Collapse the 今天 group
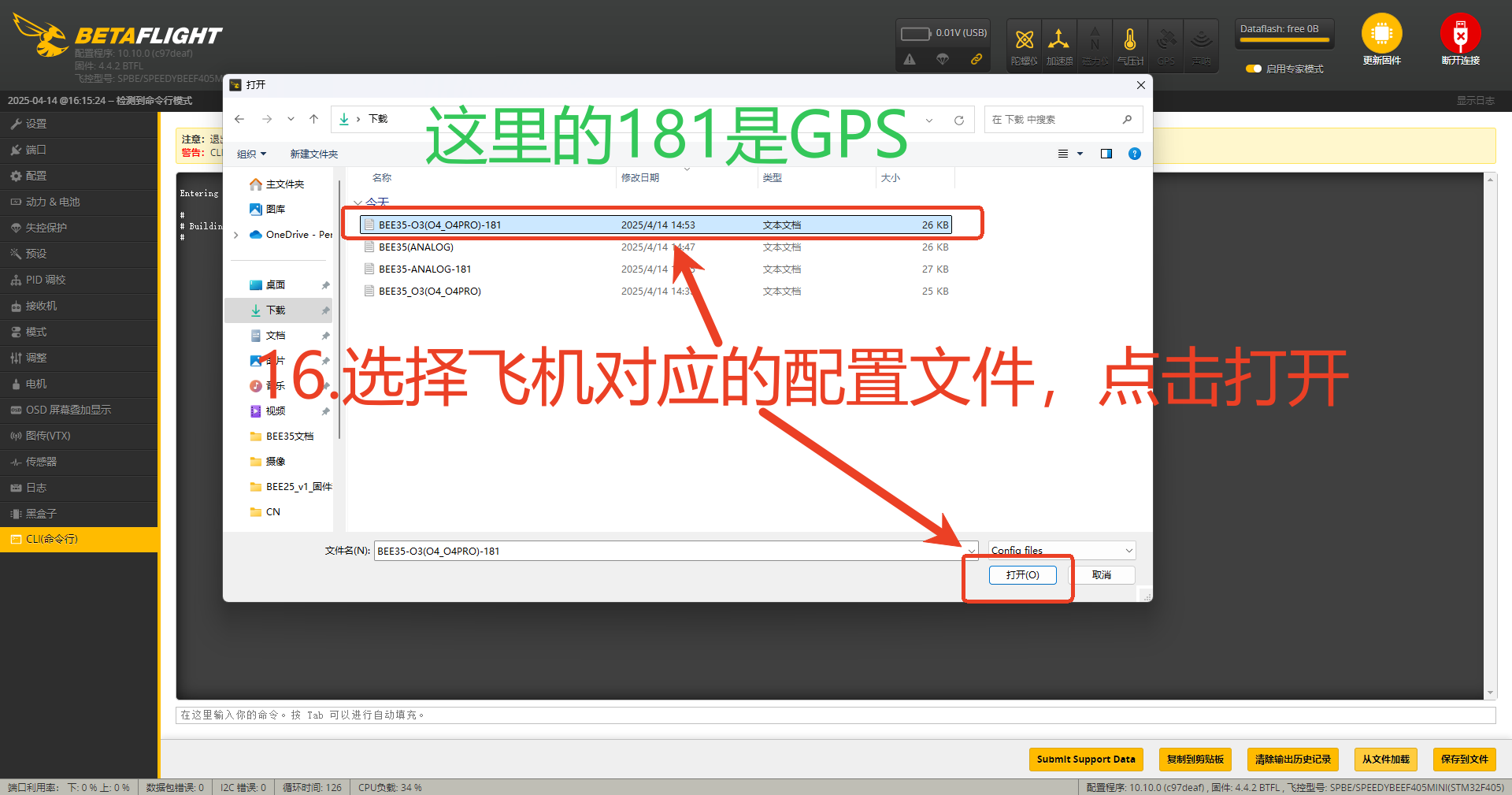 (358, 202)
